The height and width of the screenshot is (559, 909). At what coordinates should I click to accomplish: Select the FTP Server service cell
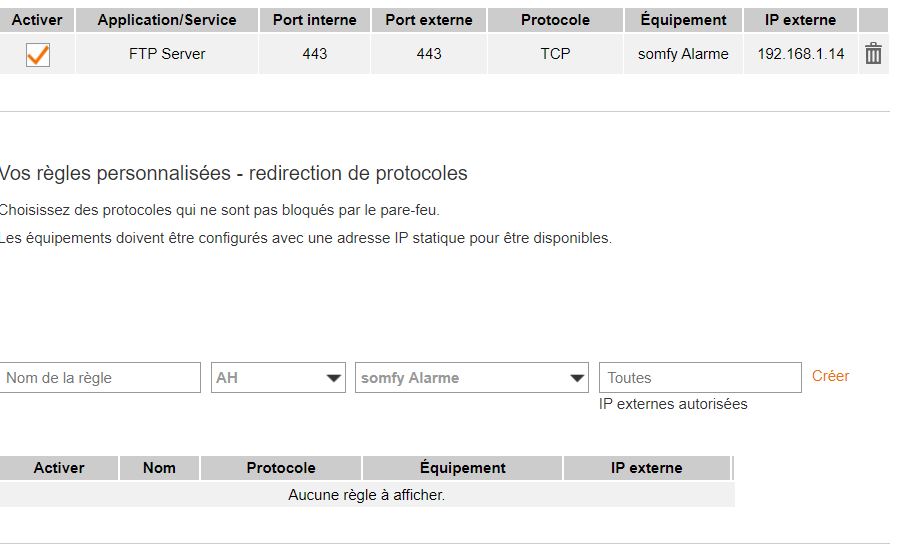click(167, 54)
